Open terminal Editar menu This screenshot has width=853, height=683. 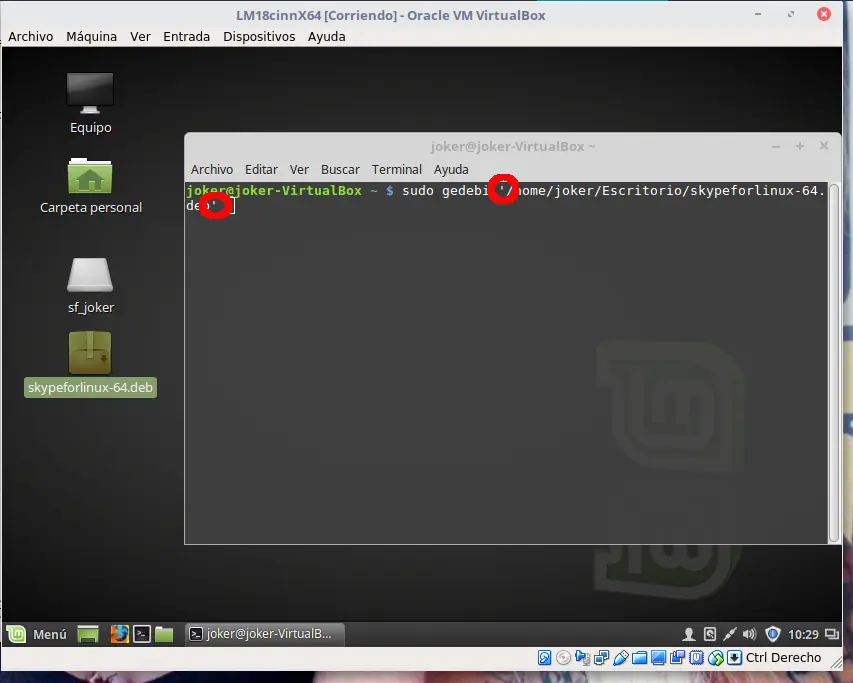coord(261,170)
